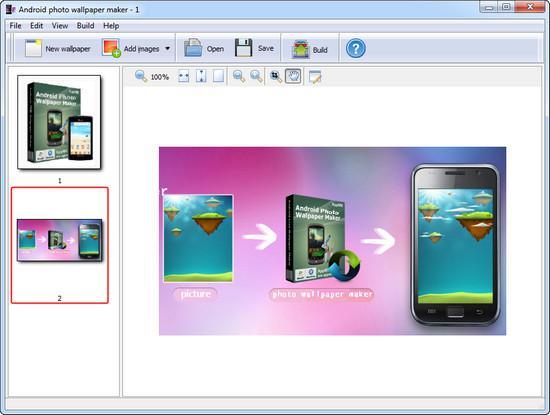The image size is (550, 415).
Task: Open help with the blue question mark
Action: pyautogui.click(x=356, y=48)
